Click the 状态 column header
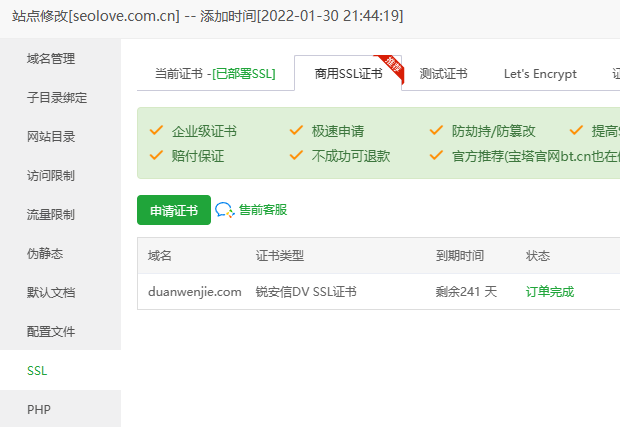The height and width of the screenshot is (427, 620). pos(538,256)
